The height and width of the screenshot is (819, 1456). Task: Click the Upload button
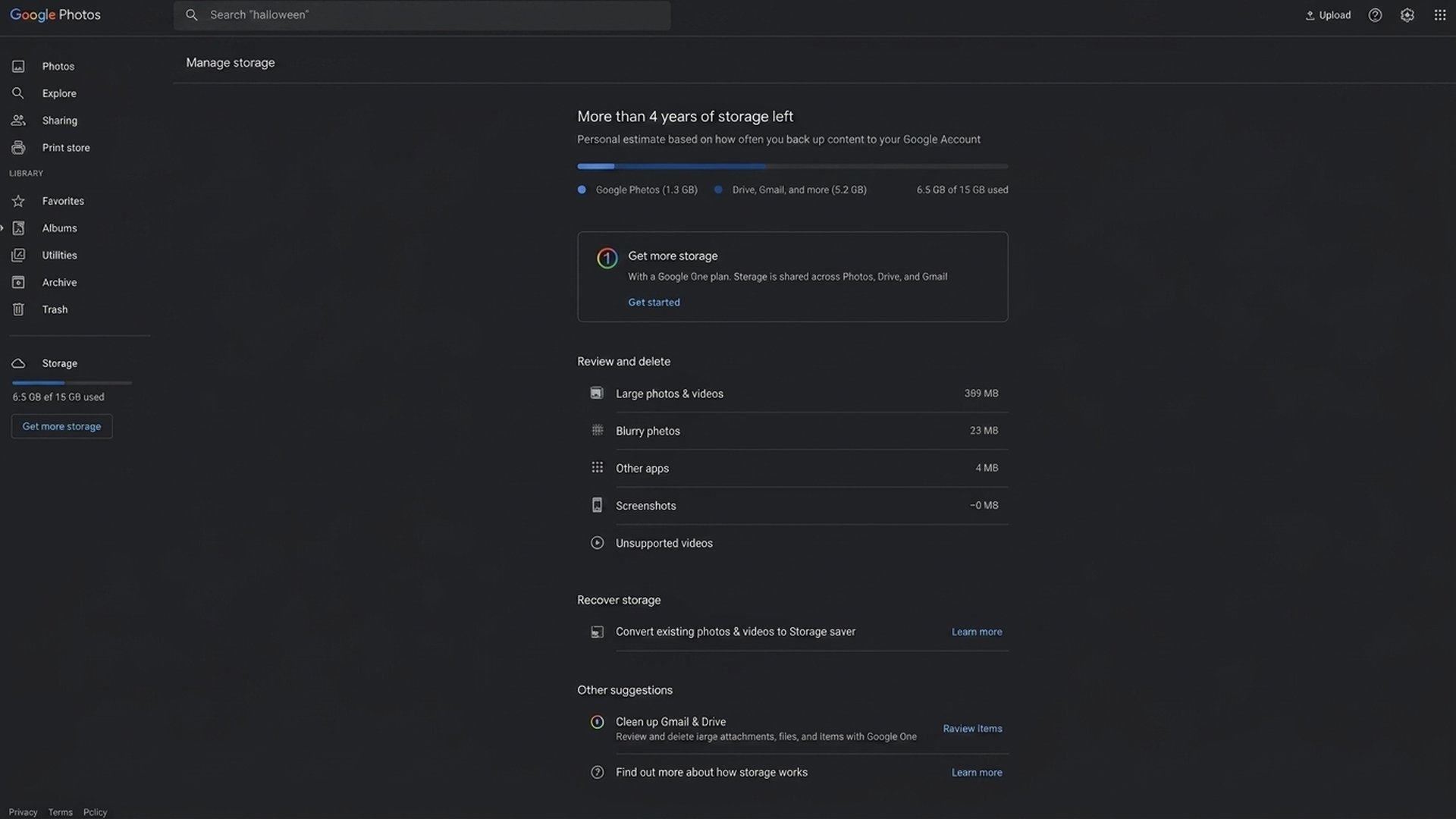point(1328,15)
